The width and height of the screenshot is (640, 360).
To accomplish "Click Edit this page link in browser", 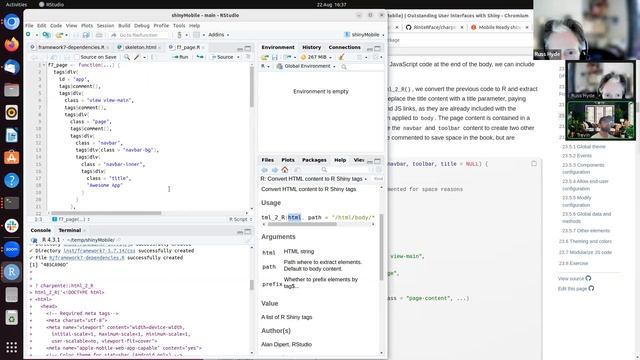I will point(576,289).
